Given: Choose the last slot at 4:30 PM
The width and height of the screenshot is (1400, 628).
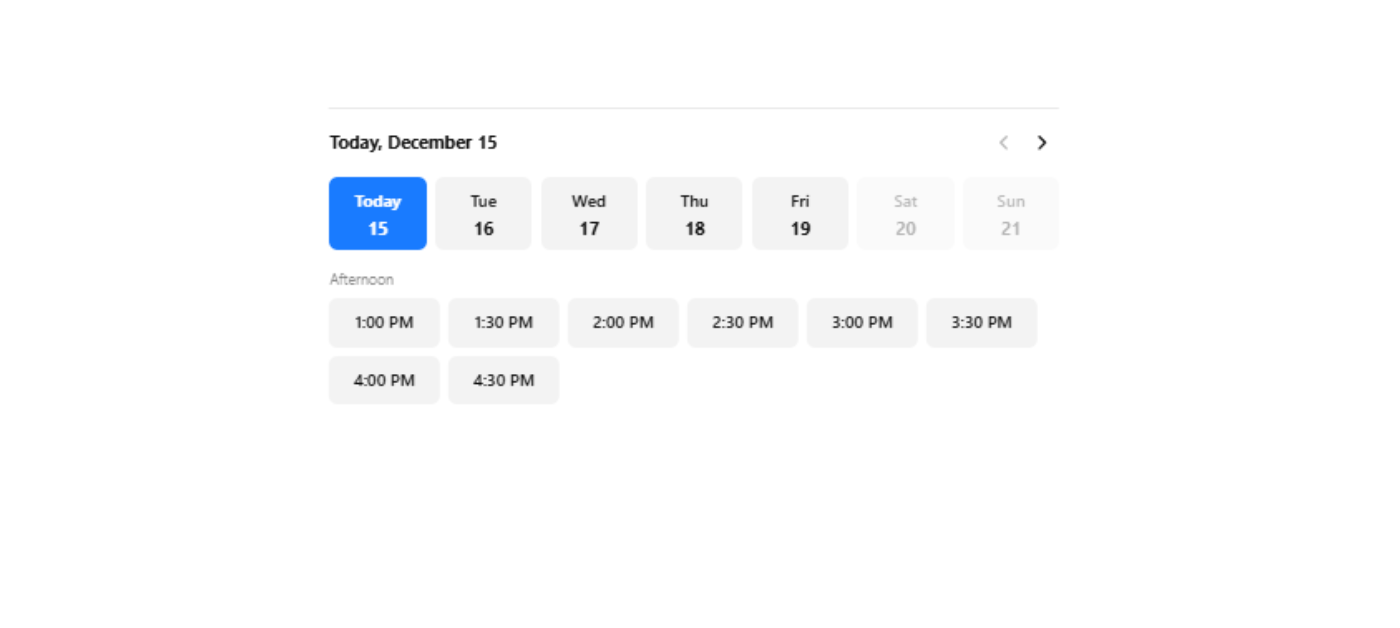Looking at the screenshot, I should tap(503, 380).
